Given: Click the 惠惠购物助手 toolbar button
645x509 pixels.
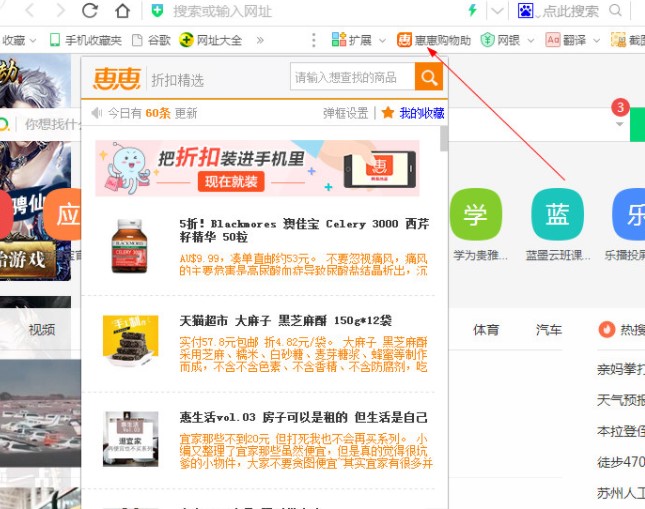Looking at the screenshot, I should [434, 40].
